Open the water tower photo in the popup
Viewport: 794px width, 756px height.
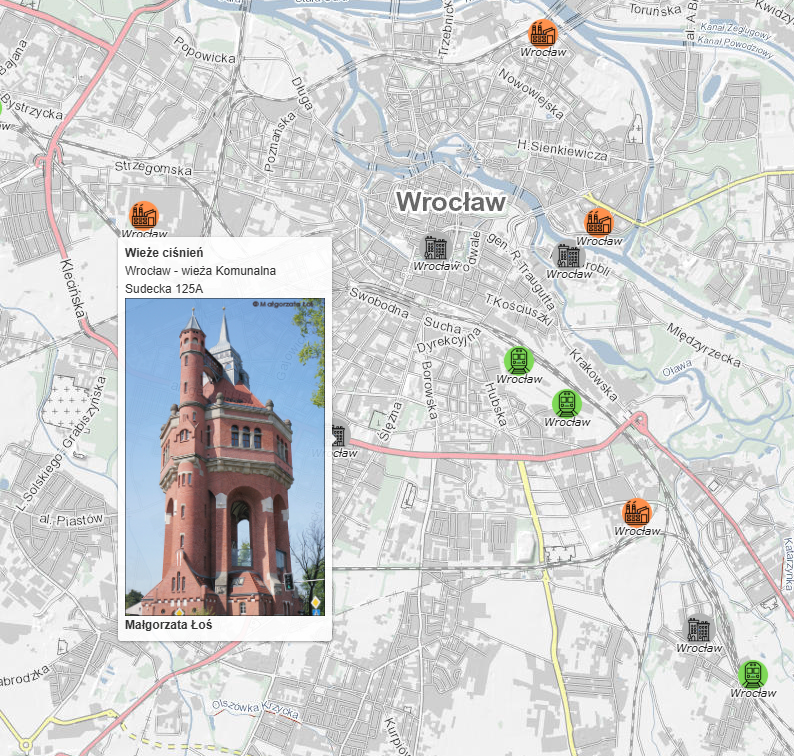point(225,457)
